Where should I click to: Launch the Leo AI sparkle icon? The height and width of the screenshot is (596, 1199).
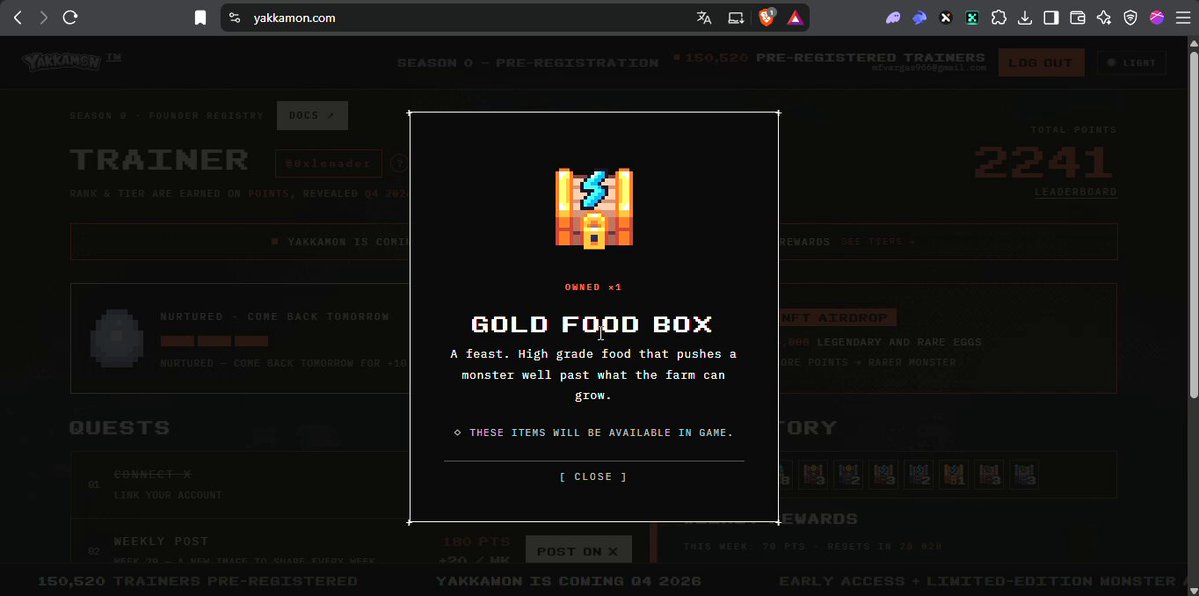tap(1103, 18)
